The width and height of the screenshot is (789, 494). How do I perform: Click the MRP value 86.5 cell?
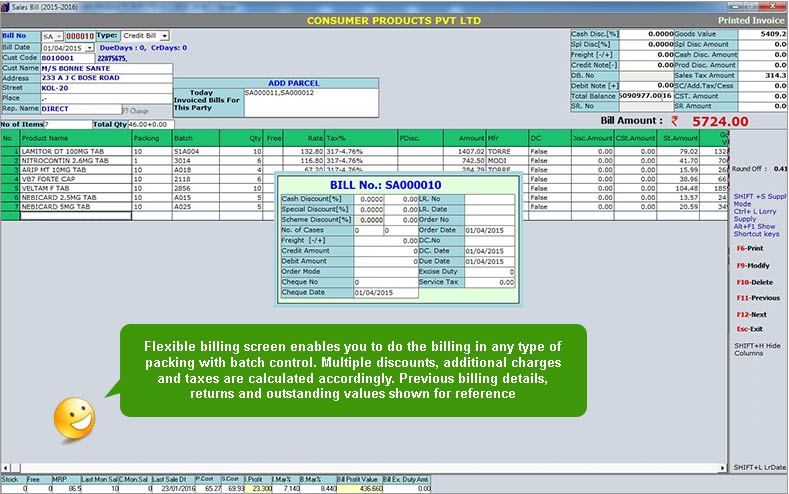(67, 488)
